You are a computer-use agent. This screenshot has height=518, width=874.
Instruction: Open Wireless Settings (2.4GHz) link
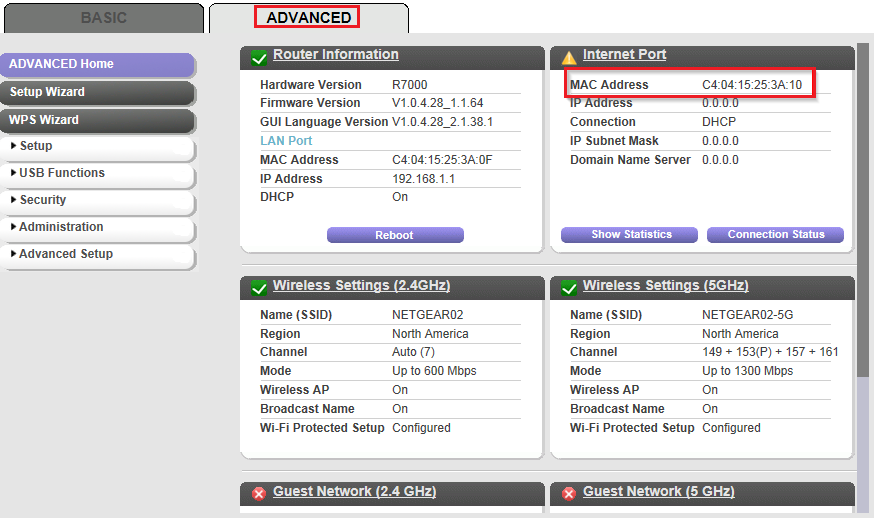(361, 285)
